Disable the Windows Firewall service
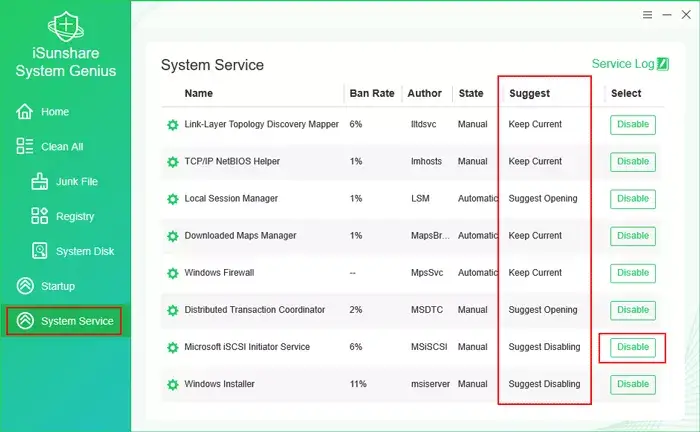The width and height of the screenshot is (700, 432). tap(633, 273)
